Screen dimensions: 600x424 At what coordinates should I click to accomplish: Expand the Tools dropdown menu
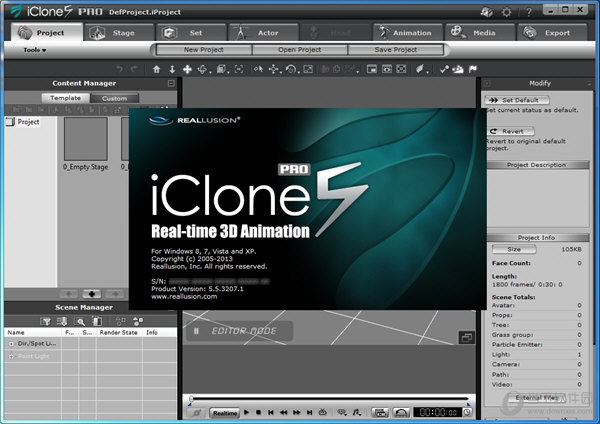tap(35, 49)
